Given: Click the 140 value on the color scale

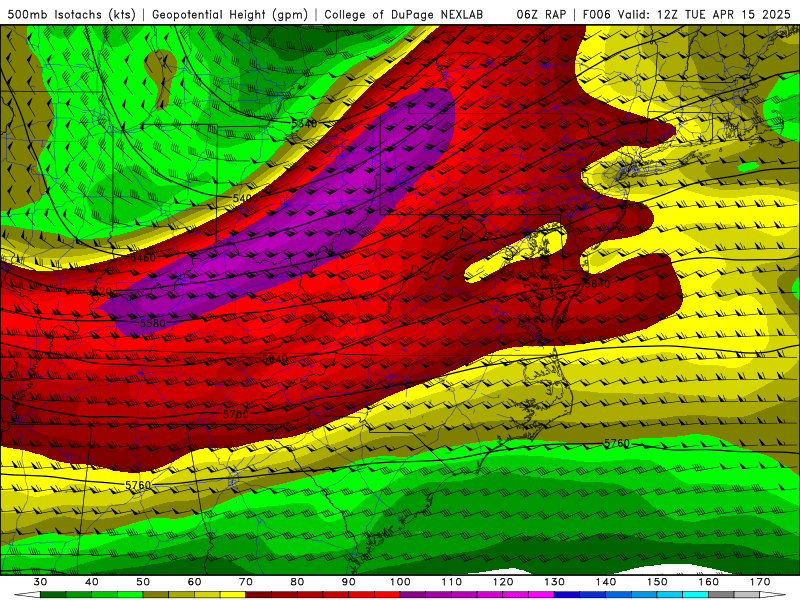Looking at the screenshot, I should pos(606,582).
